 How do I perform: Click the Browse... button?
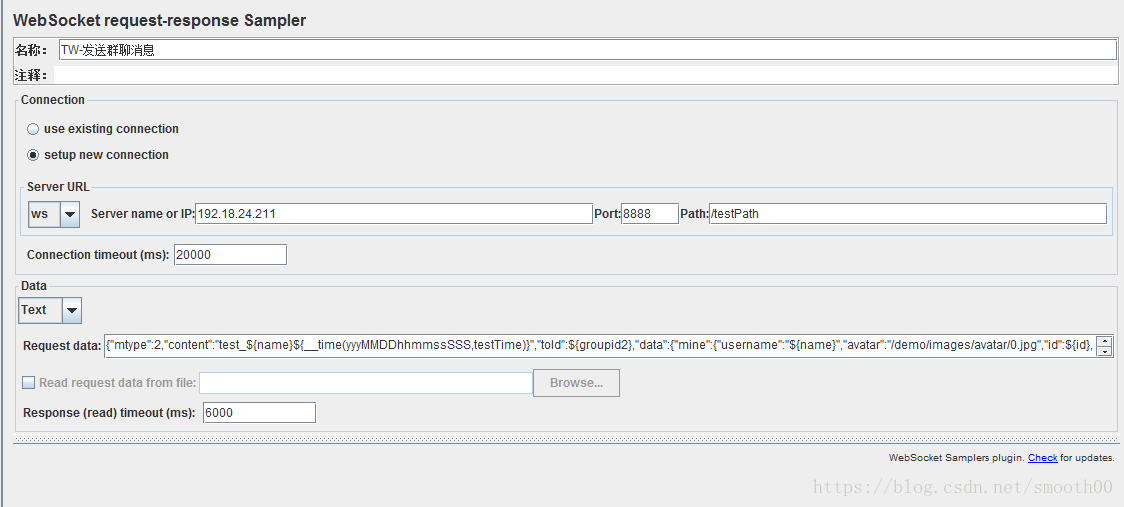[x=576, y=383]
